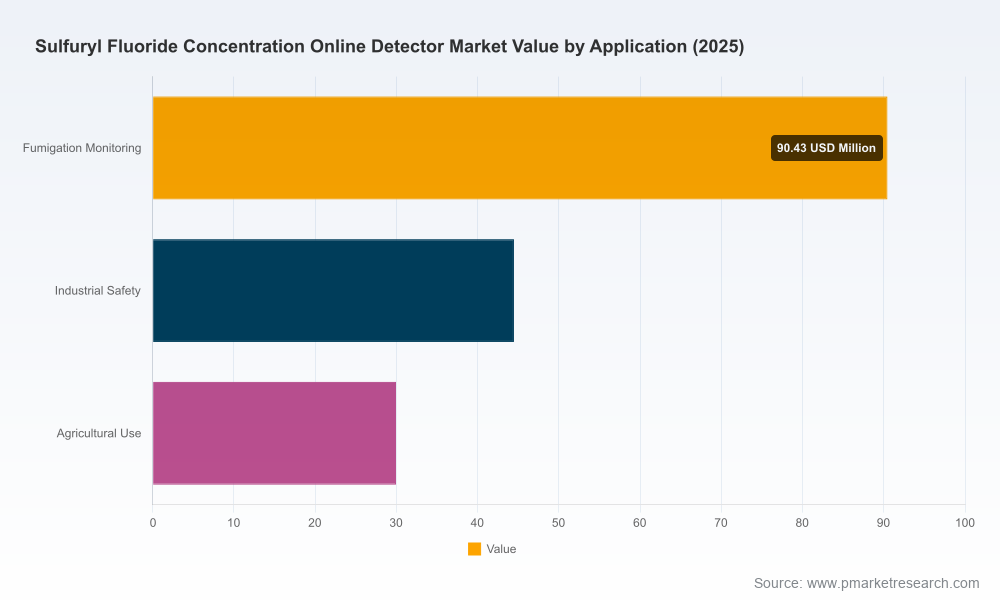Click the 0 tick on the x-axis
1000x600 pixels.
pyautogui.click(x=153, y=523)
